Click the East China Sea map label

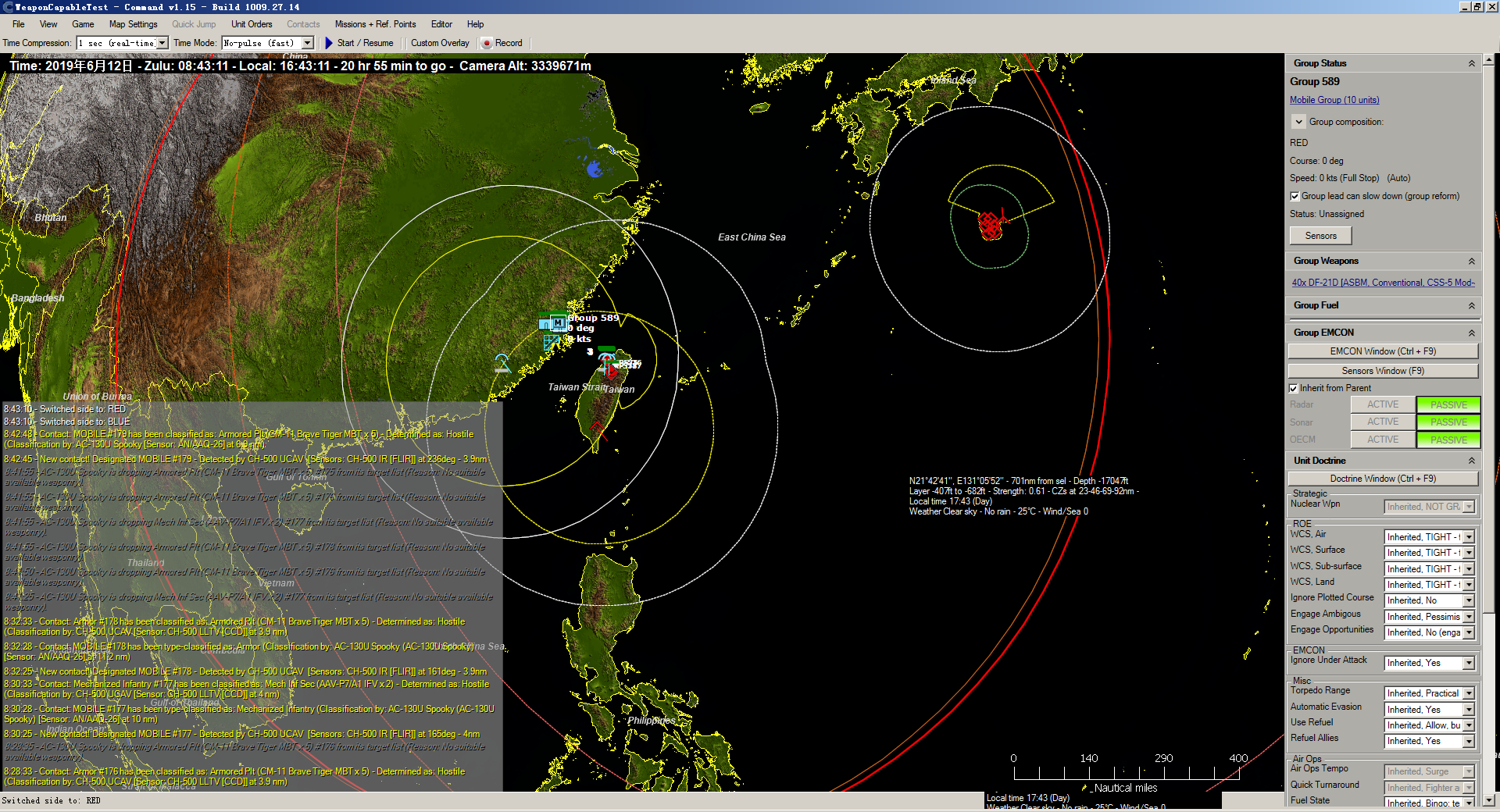pyautogui.click(x=752, y=237)
